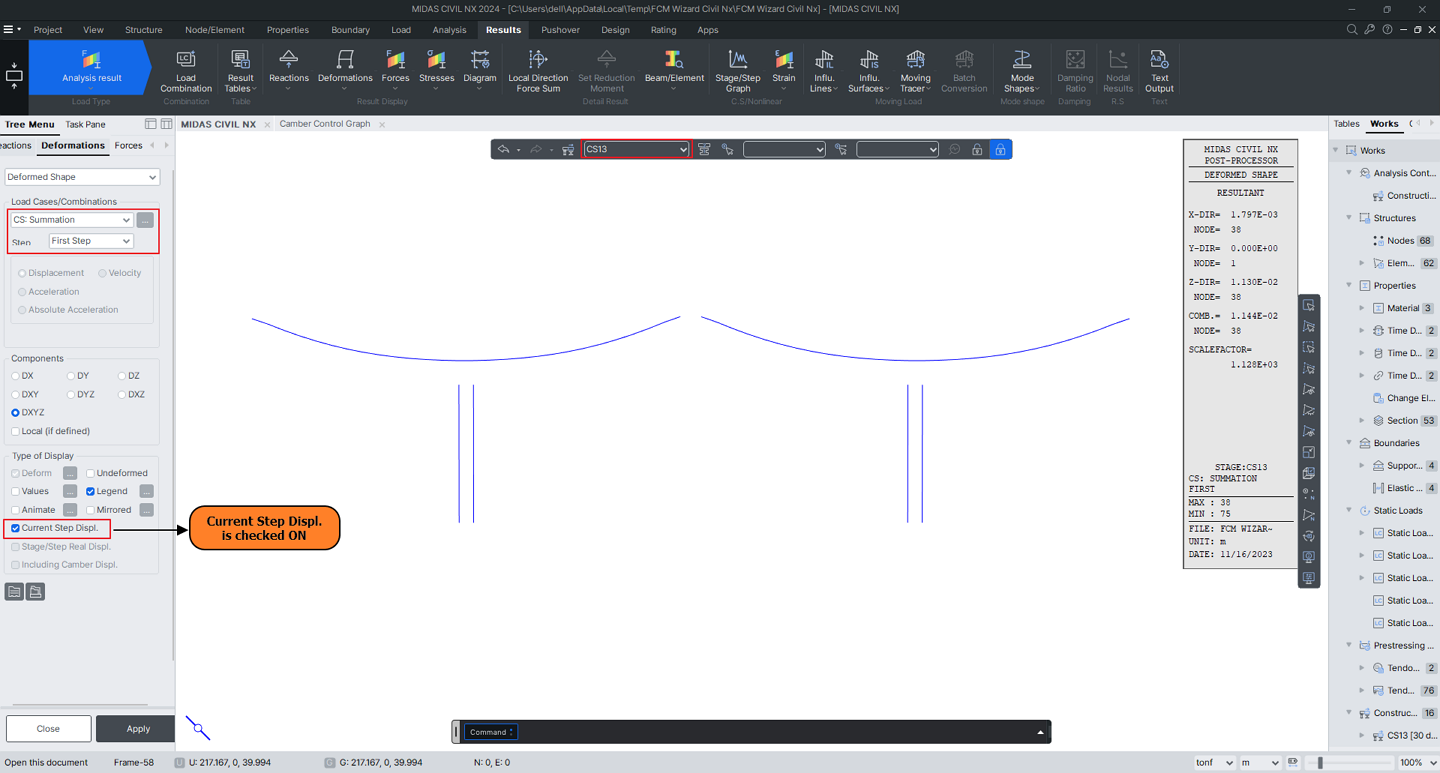The width and height of the screenshot is (1440, 773).
Task: Click the help question mark icon
Action: point(1387,30)
